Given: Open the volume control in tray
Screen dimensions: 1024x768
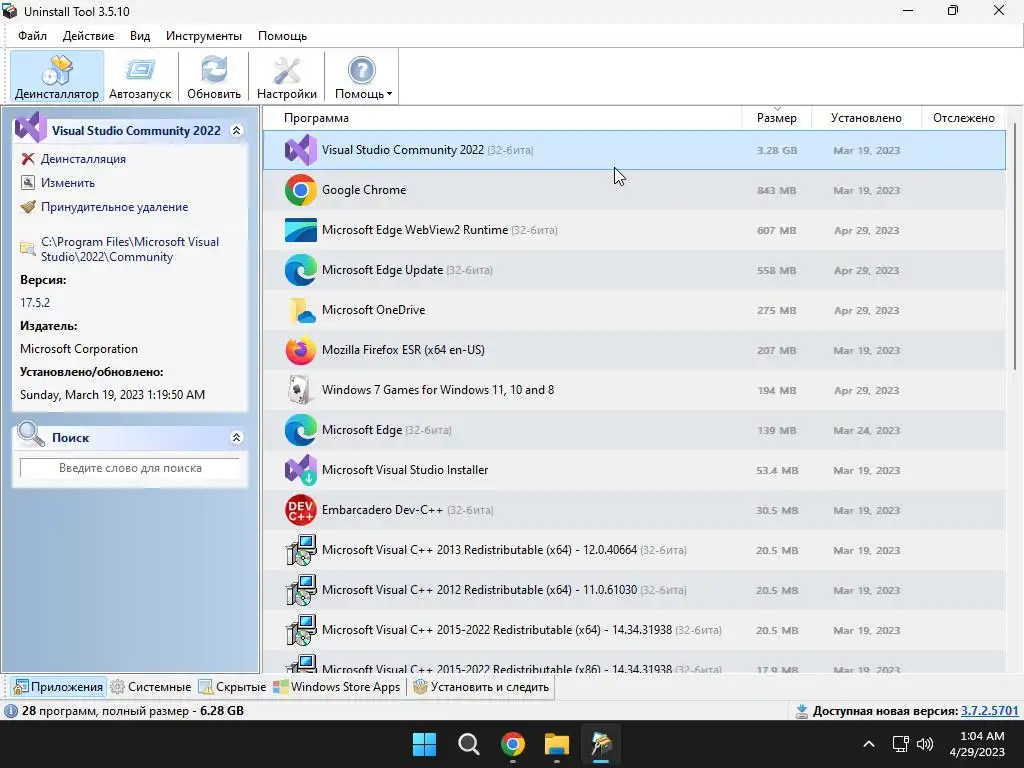Looking at the screenshot, I should (x=925, y=744).
